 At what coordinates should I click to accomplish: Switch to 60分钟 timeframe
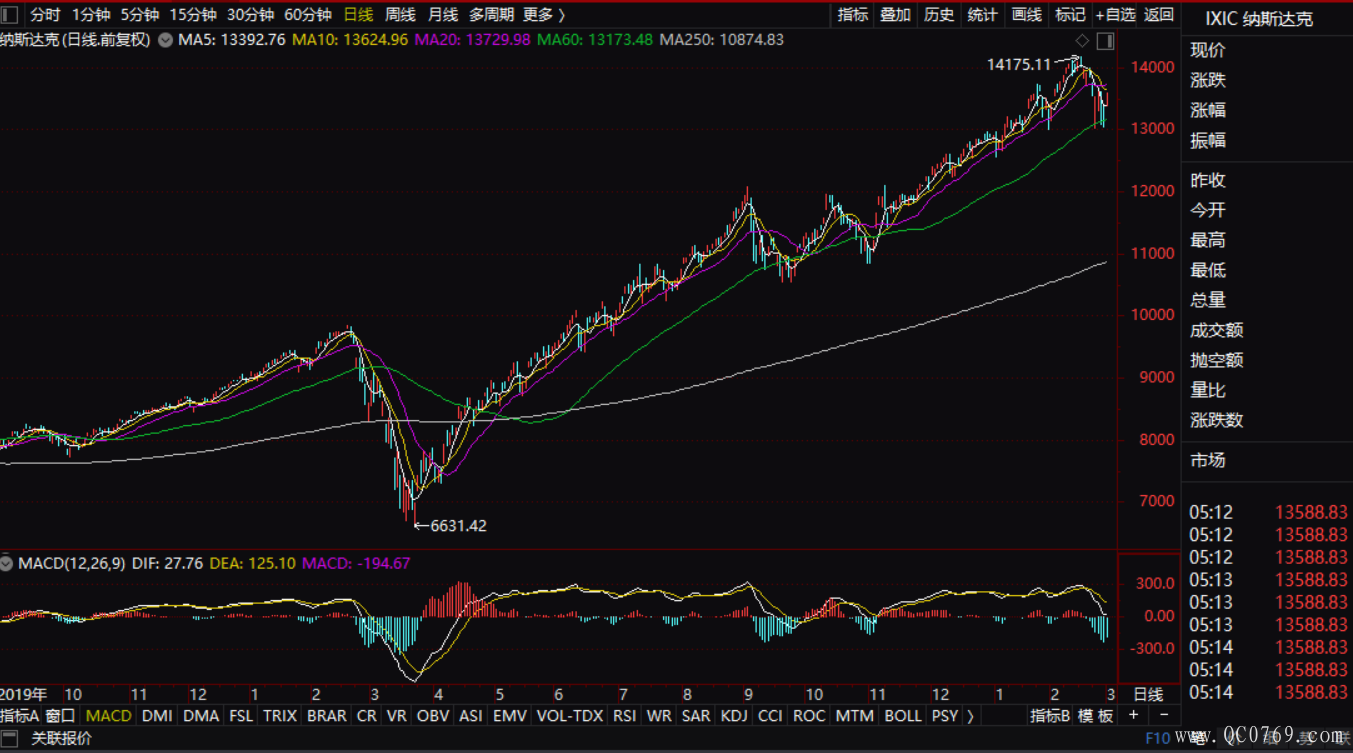[307, 15]
